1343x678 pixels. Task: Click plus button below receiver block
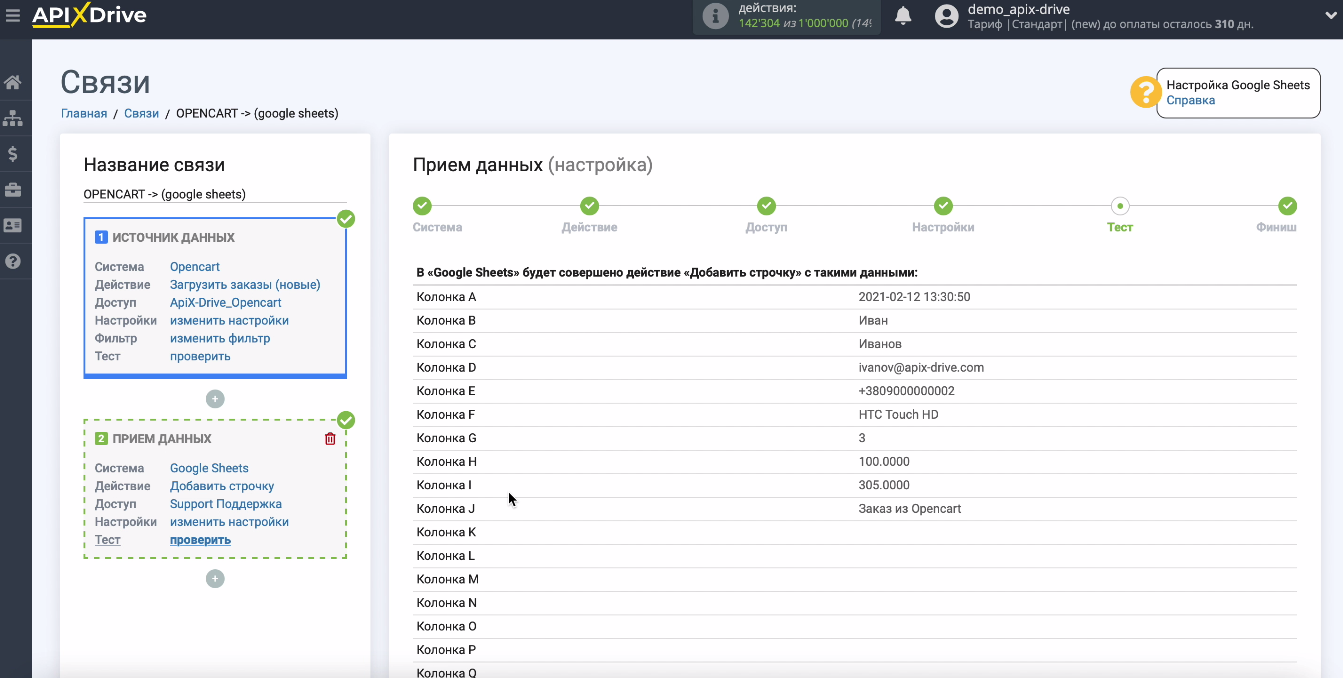[215, 579]
